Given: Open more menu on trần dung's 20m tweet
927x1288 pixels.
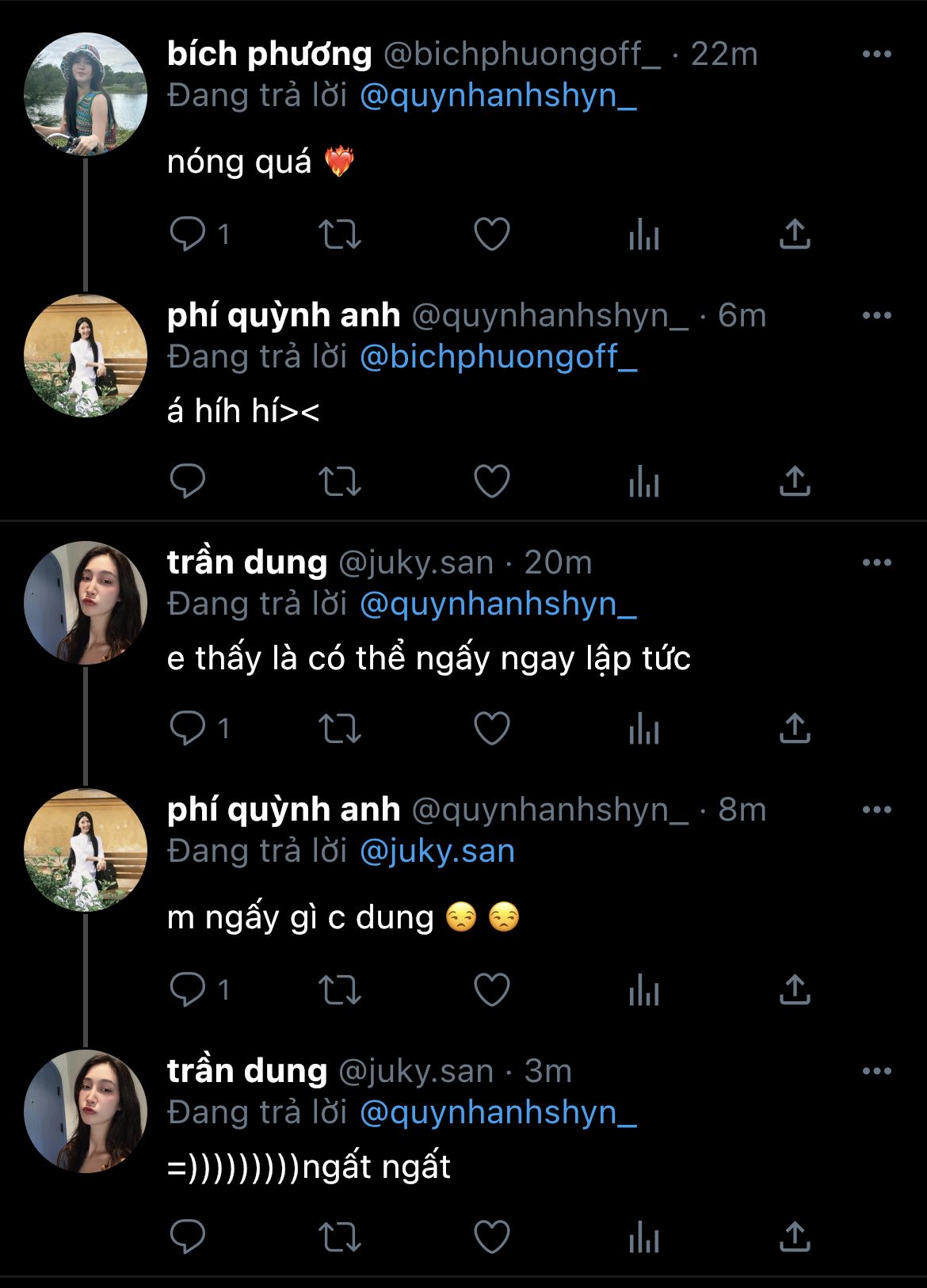Looking at the screenshot, I should [x=876, y=562].
